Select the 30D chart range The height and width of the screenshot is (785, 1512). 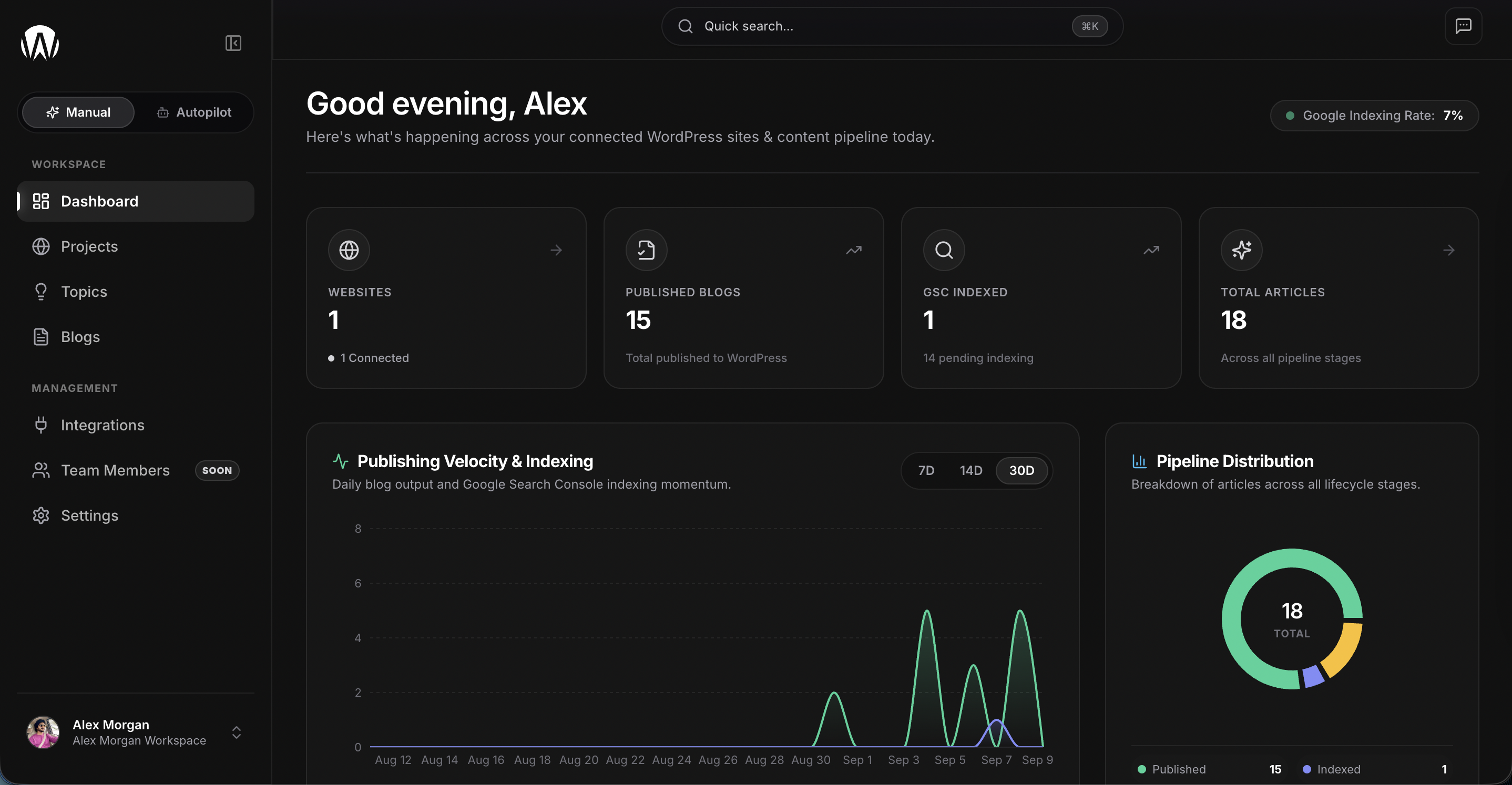click(x=1021, y=471)
